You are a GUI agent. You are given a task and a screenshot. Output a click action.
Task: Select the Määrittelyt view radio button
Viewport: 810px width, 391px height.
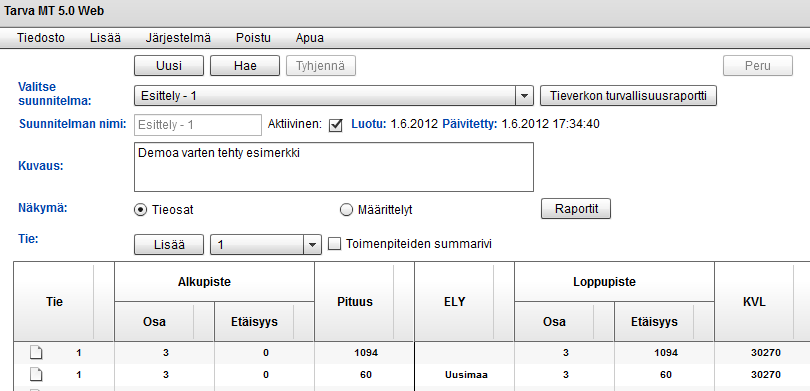(x=346, y=210)
